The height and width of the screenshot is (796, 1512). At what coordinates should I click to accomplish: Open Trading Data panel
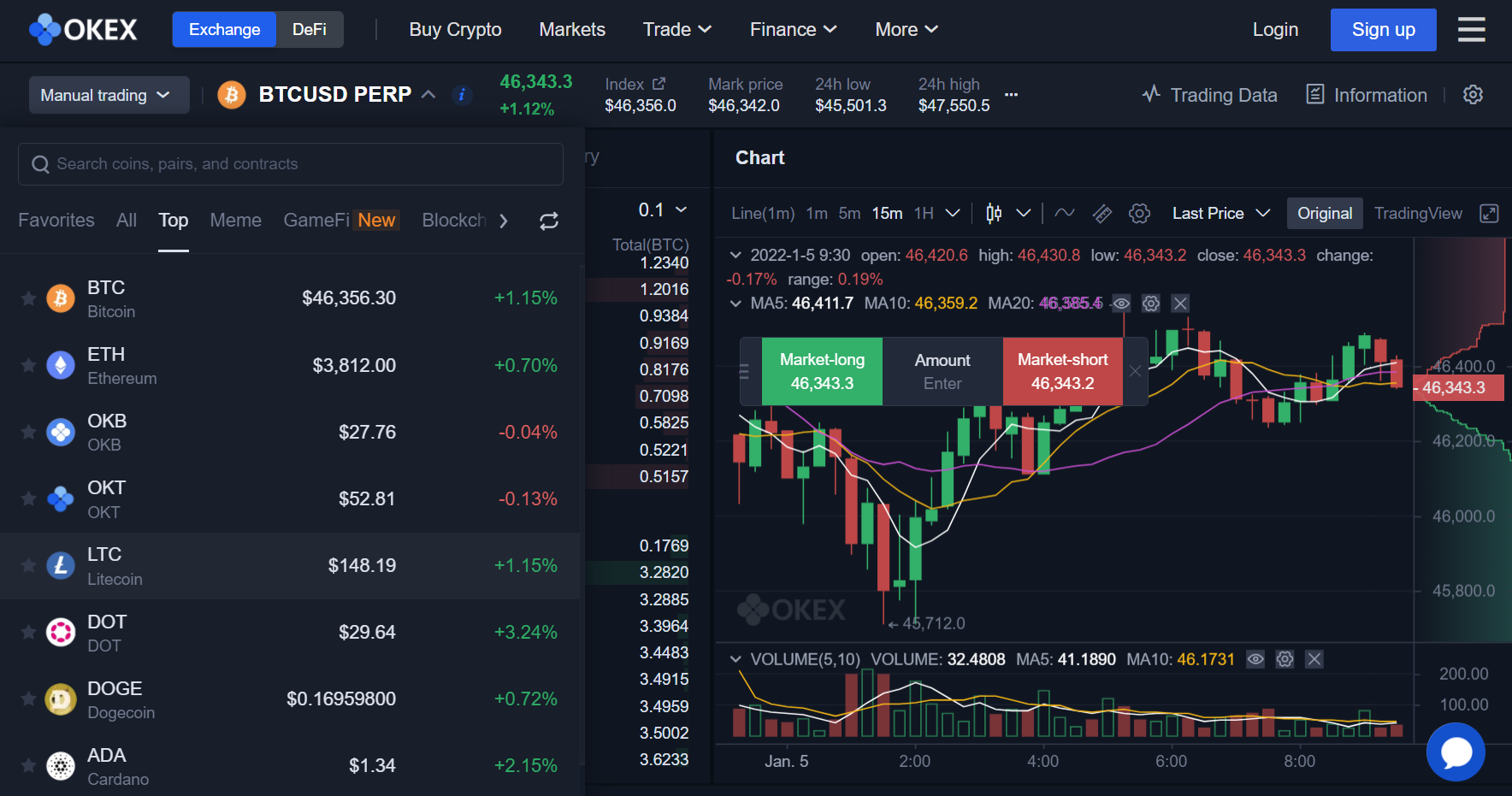[x=1209, y=95]
